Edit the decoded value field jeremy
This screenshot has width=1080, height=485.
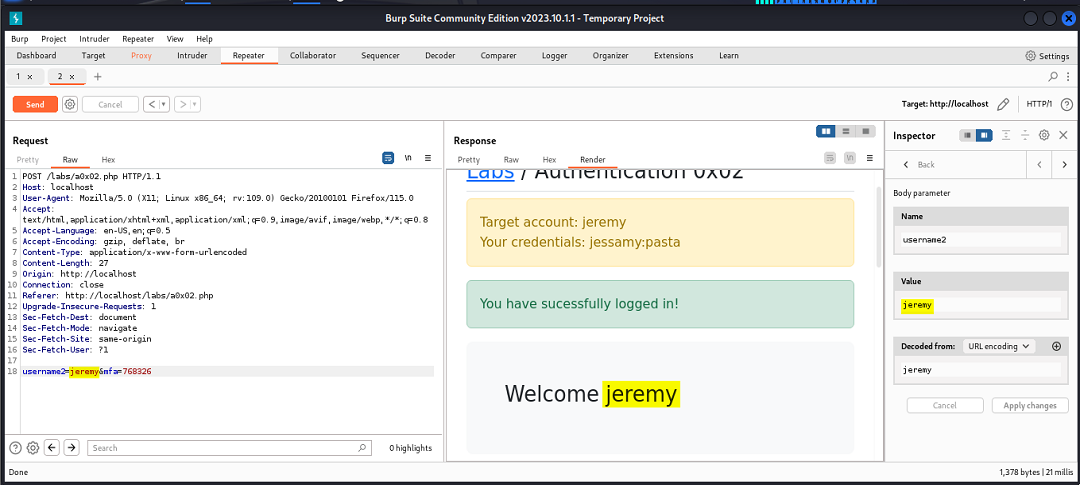981,370
